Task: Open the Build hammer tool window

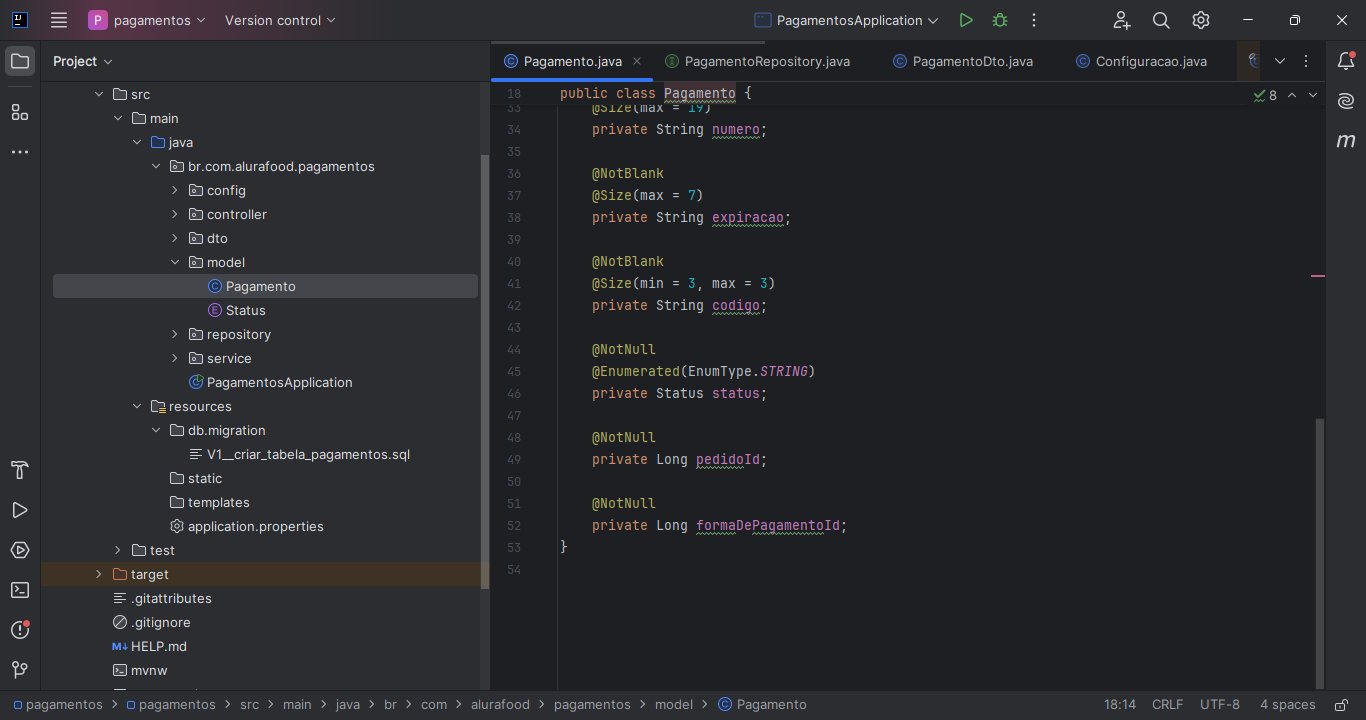Action: click(x=20, y=470)
